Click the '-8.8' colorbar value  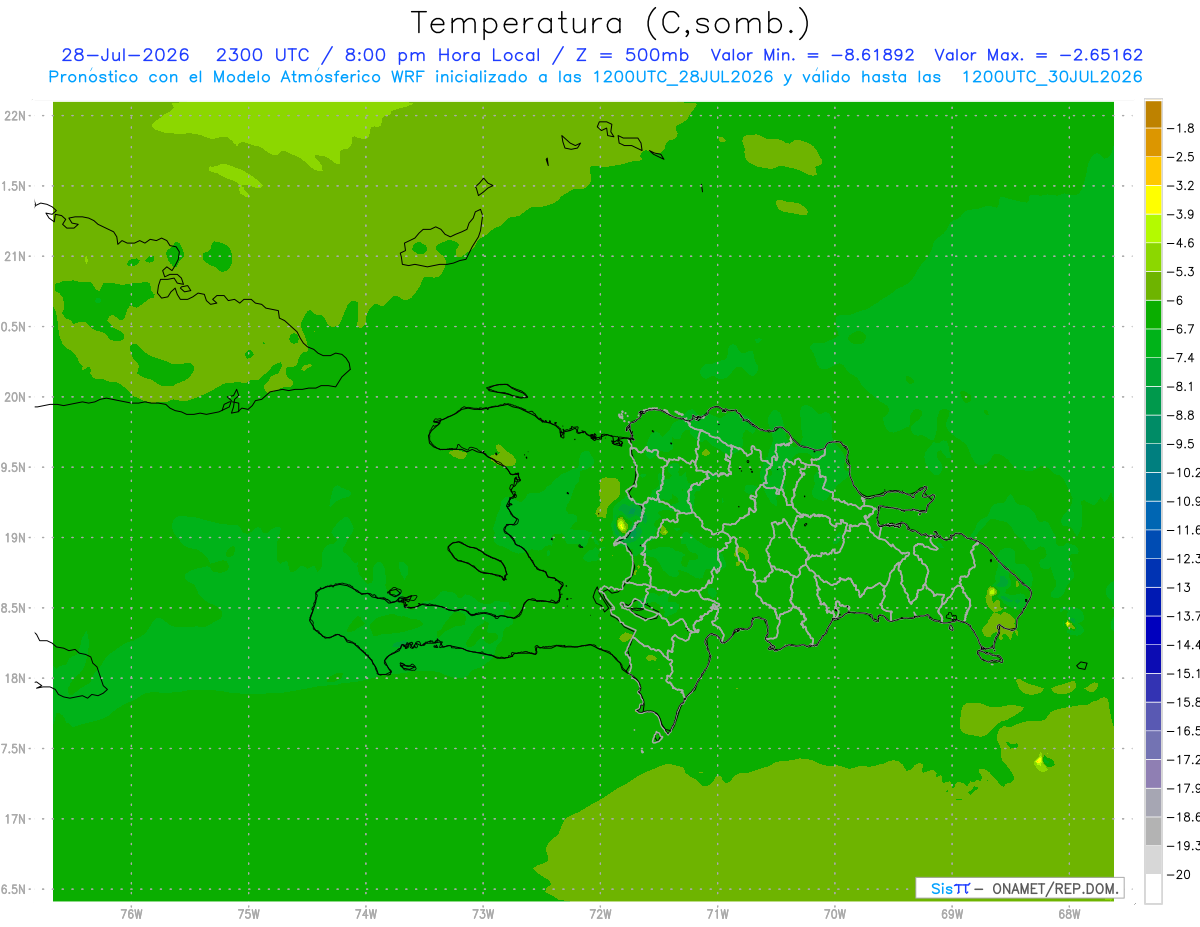coord(1181,415)
